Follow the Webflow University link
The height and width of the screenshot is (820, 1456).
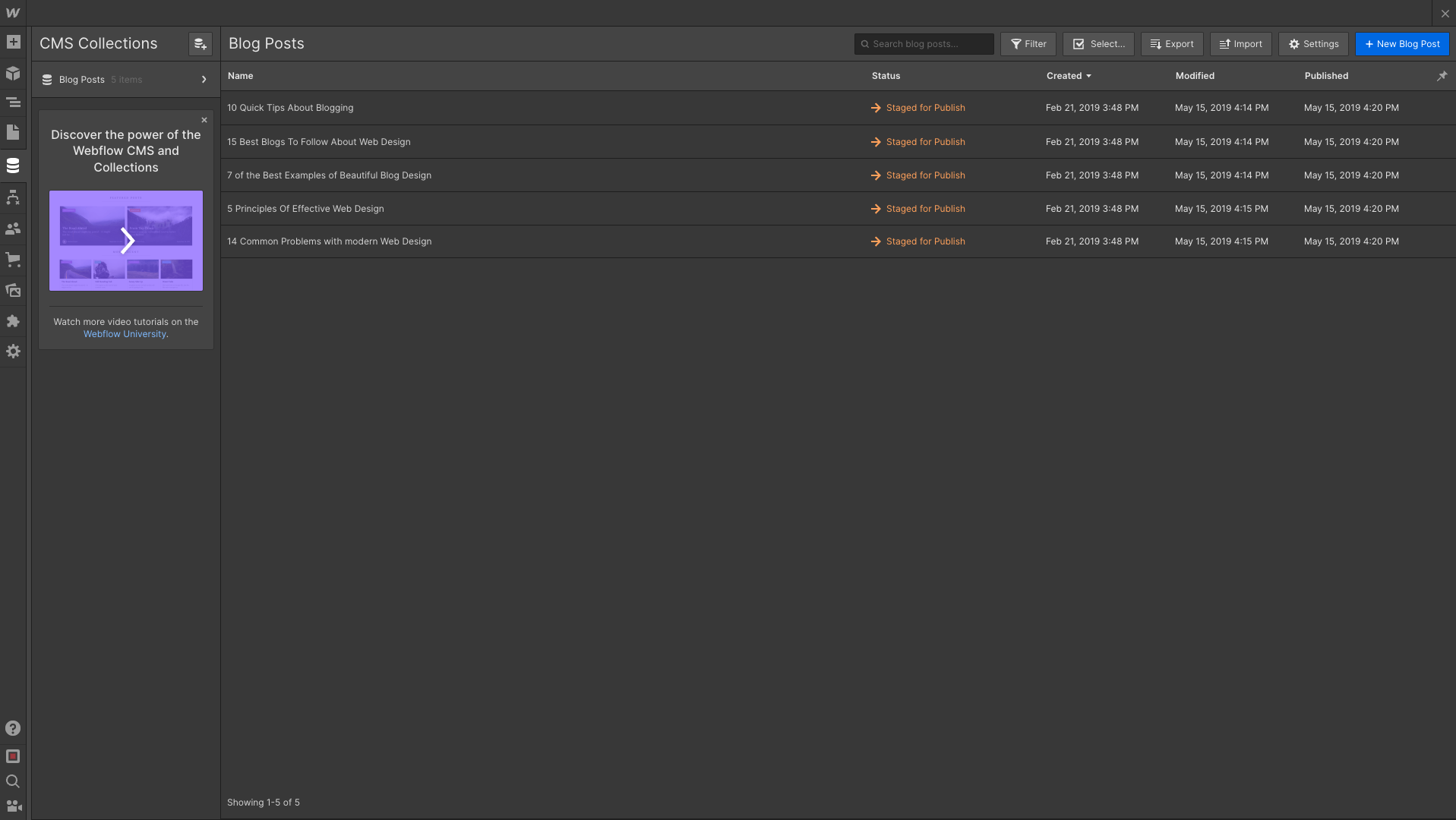point(125,334)
